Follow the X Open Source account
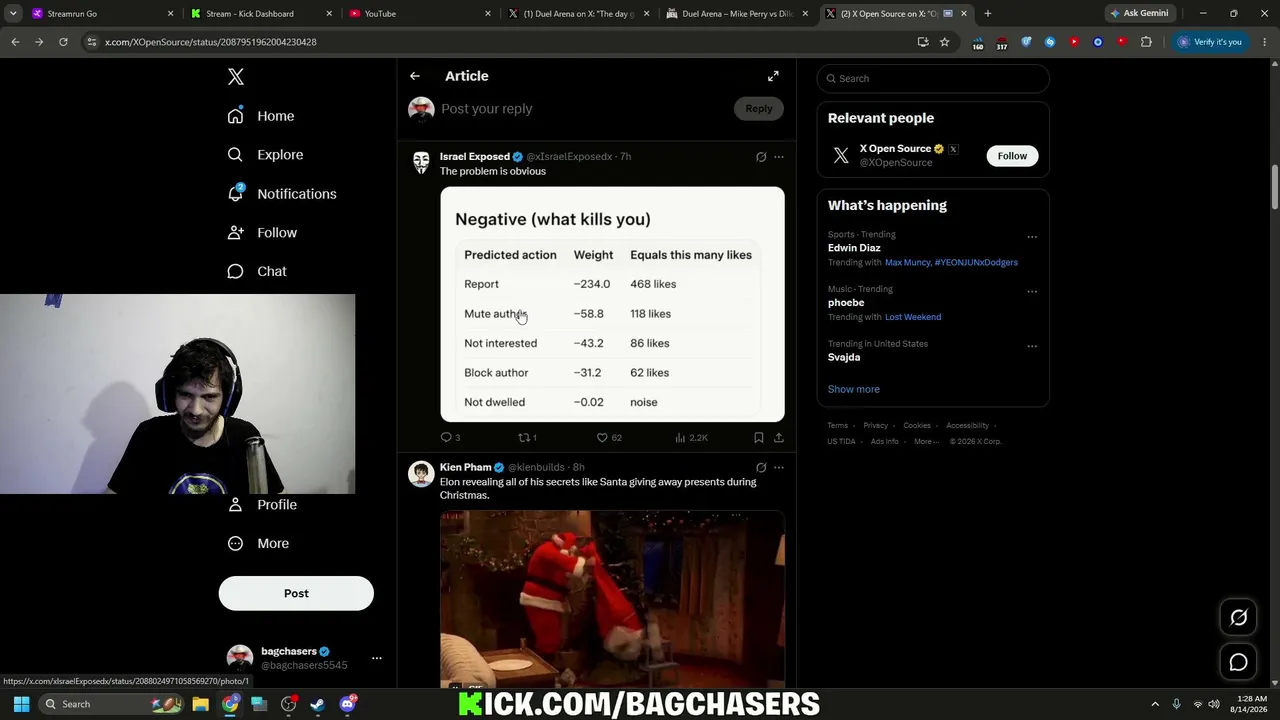This screenshot has height=720, width=1280. pos(1012,156)
